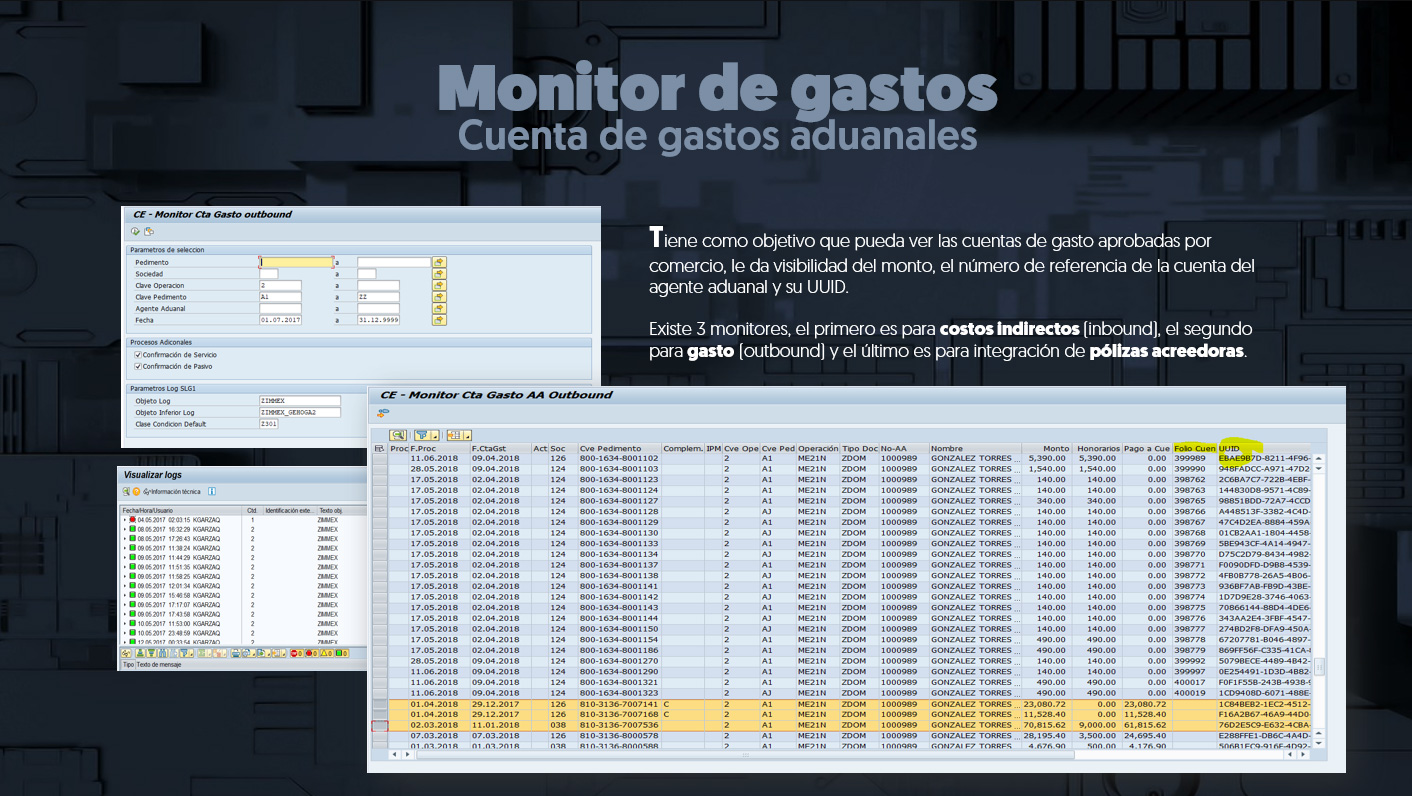This screenshot has height=796, width=1412.
Task: Click folio cell 399989
Action: [1194, 458]
